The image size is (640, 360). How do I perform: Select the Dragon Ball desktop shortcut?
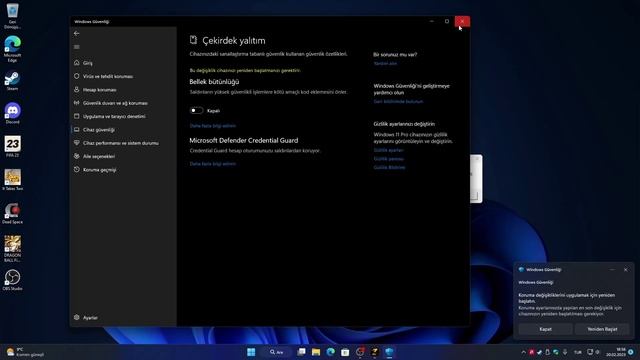coord(12,249)
